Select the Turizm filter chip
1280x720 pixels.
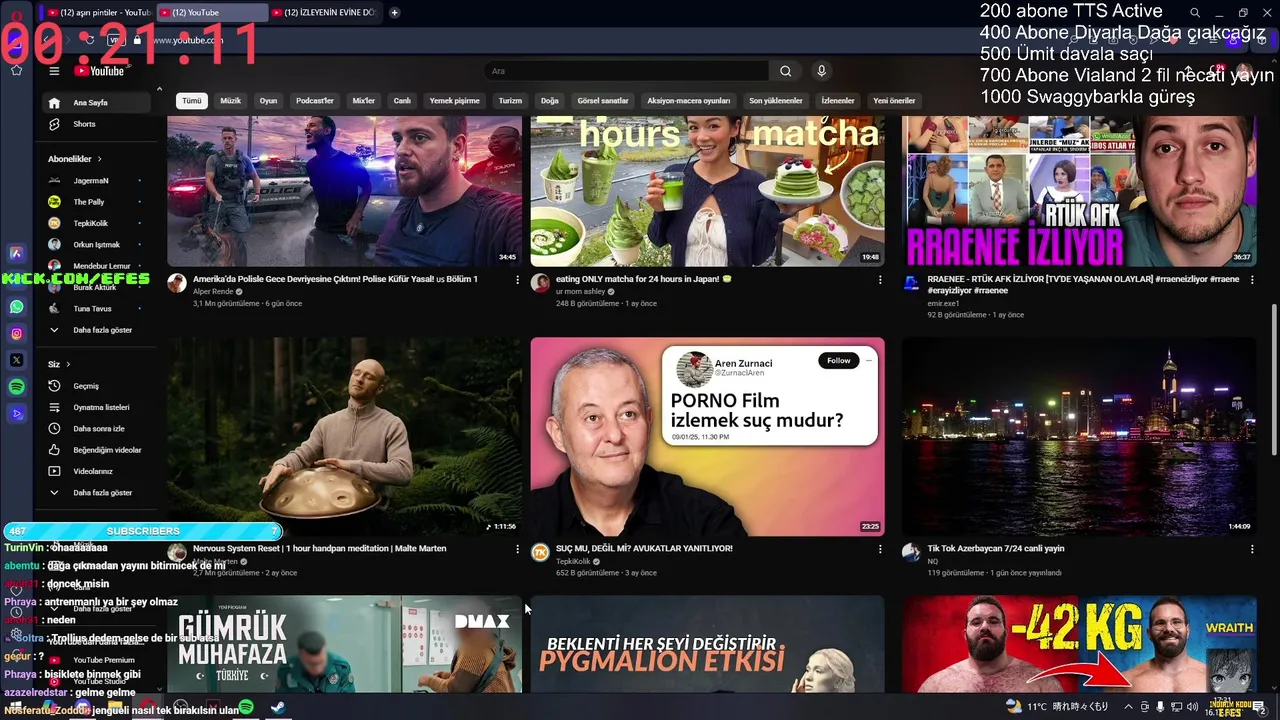pyautogui.click(x=510, y=101)
